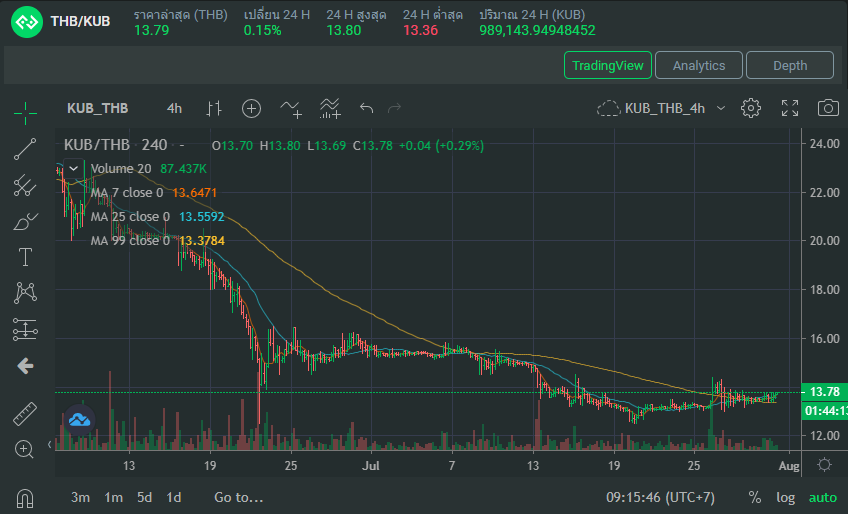Open the indicator templates menu
The height and width of the screenshot is (514, 848).
(330, 109)
